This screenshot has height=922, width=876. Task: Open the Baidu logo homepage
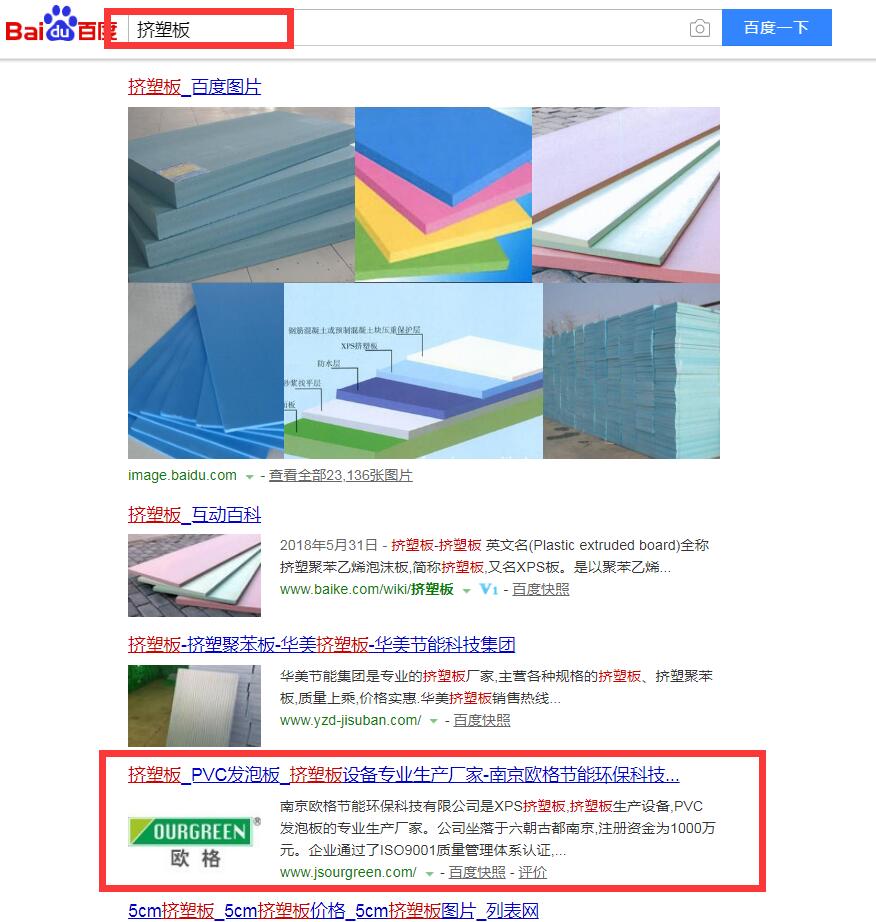(61, 25)
